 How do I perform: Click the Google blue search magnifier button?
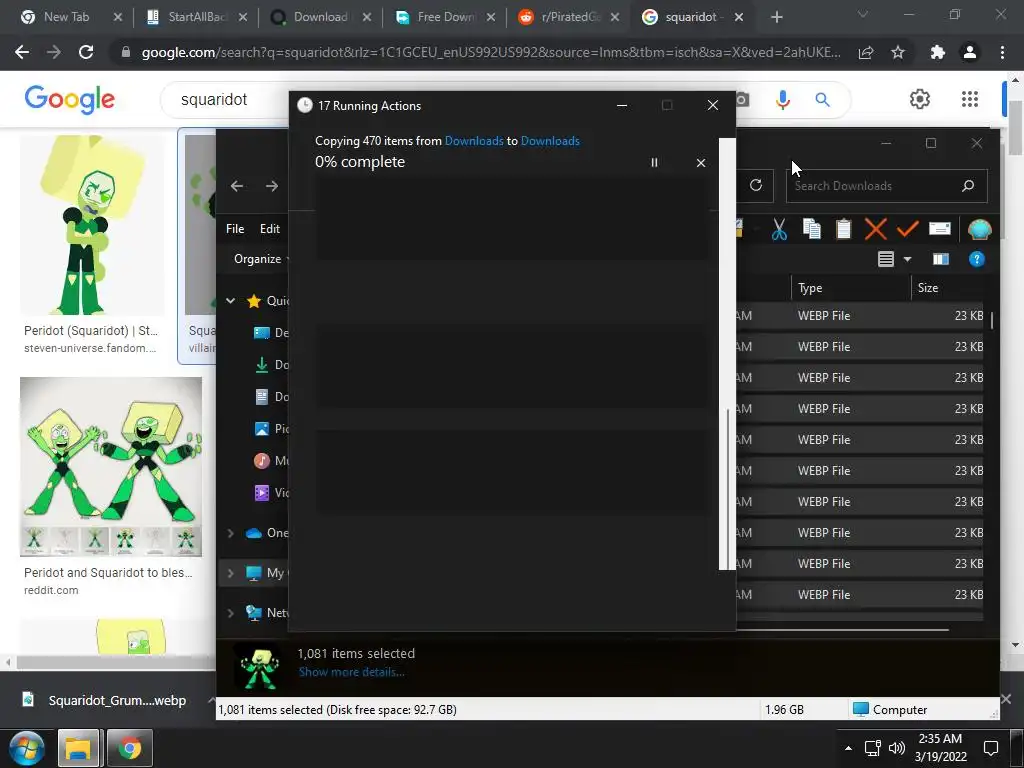coord(822,99)
